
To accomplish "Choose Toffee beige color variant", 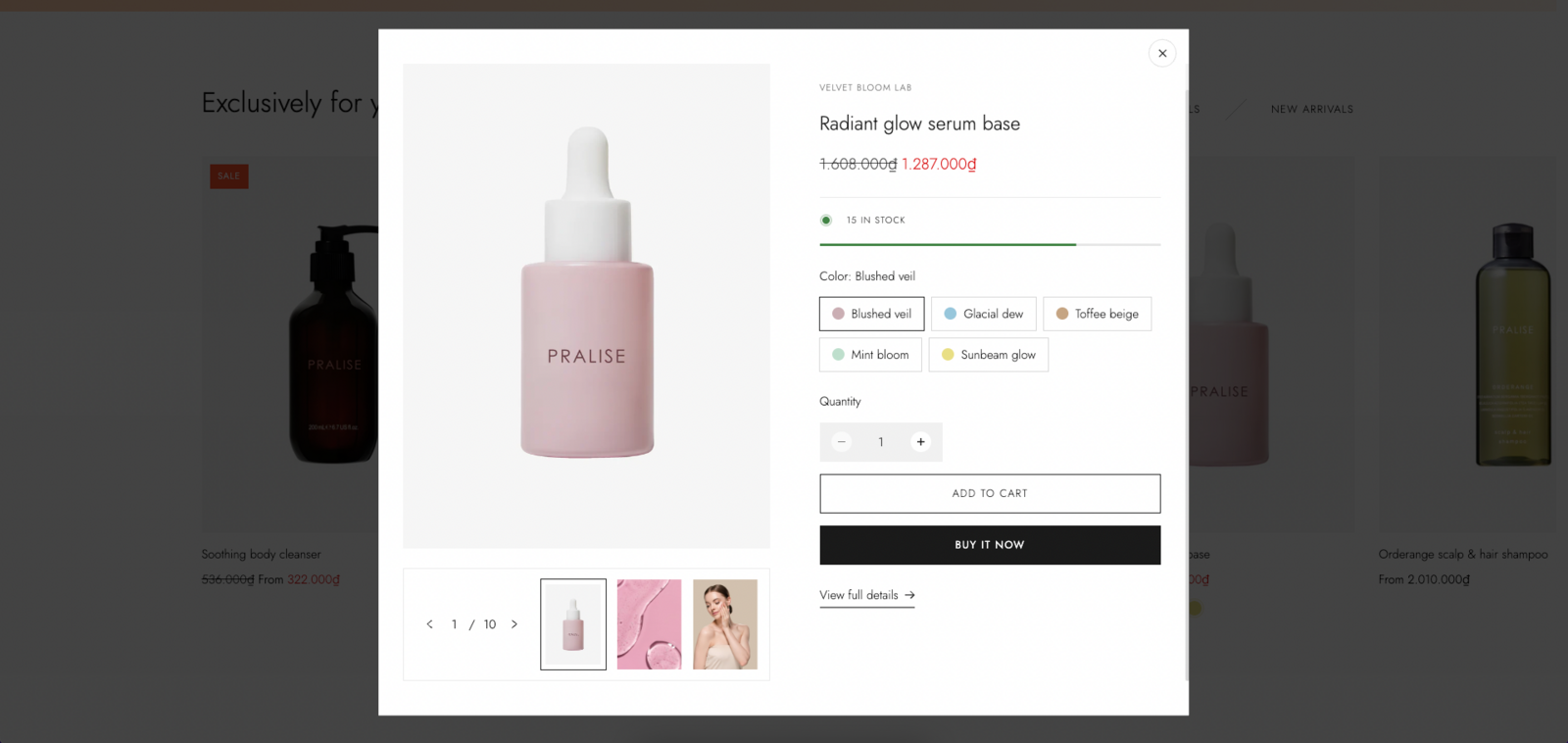I will point(1097,314).
